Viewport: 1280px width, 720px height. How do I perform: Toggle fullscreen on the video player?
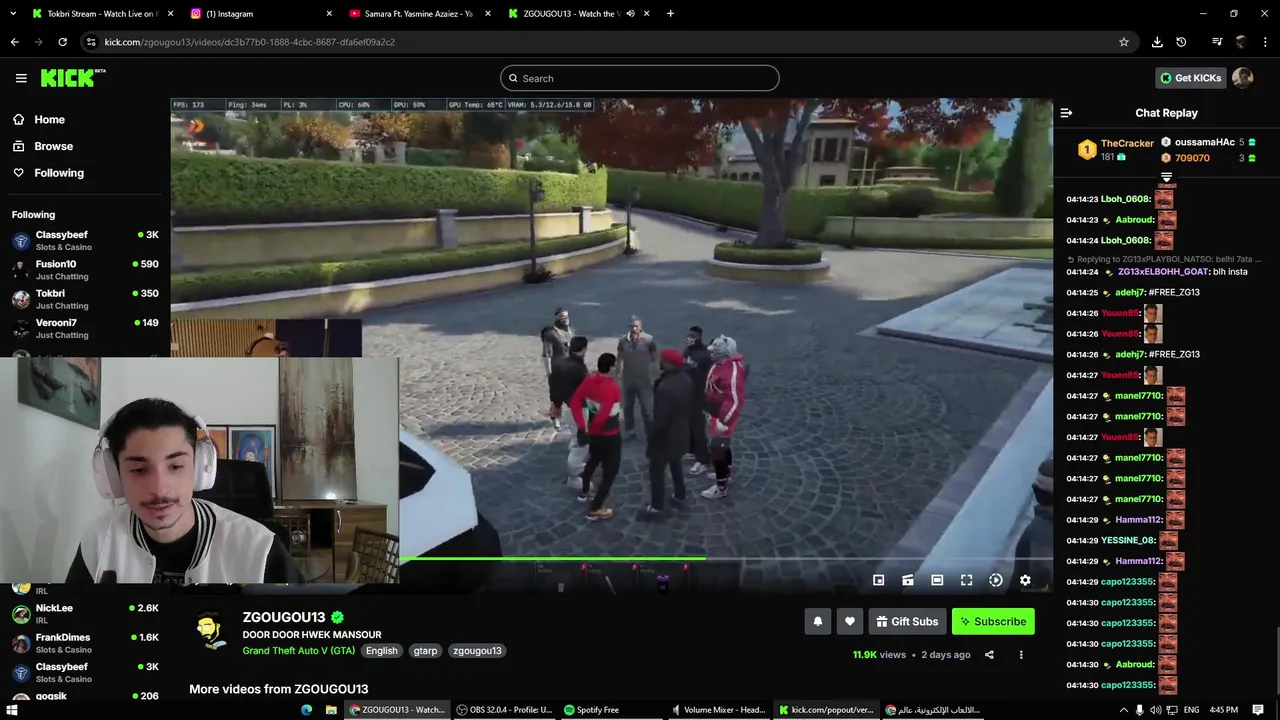(966, 580)
